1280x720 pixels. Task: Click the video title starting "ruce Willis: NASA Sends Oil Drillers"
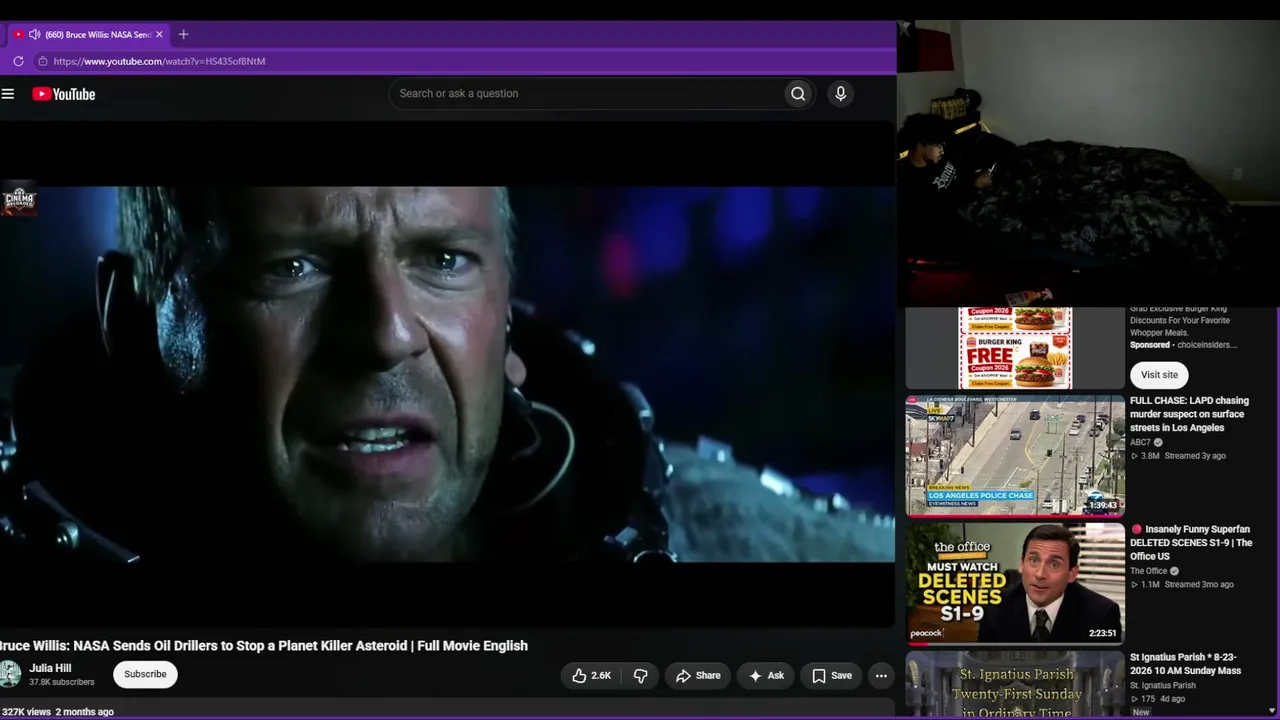[264, 646]
